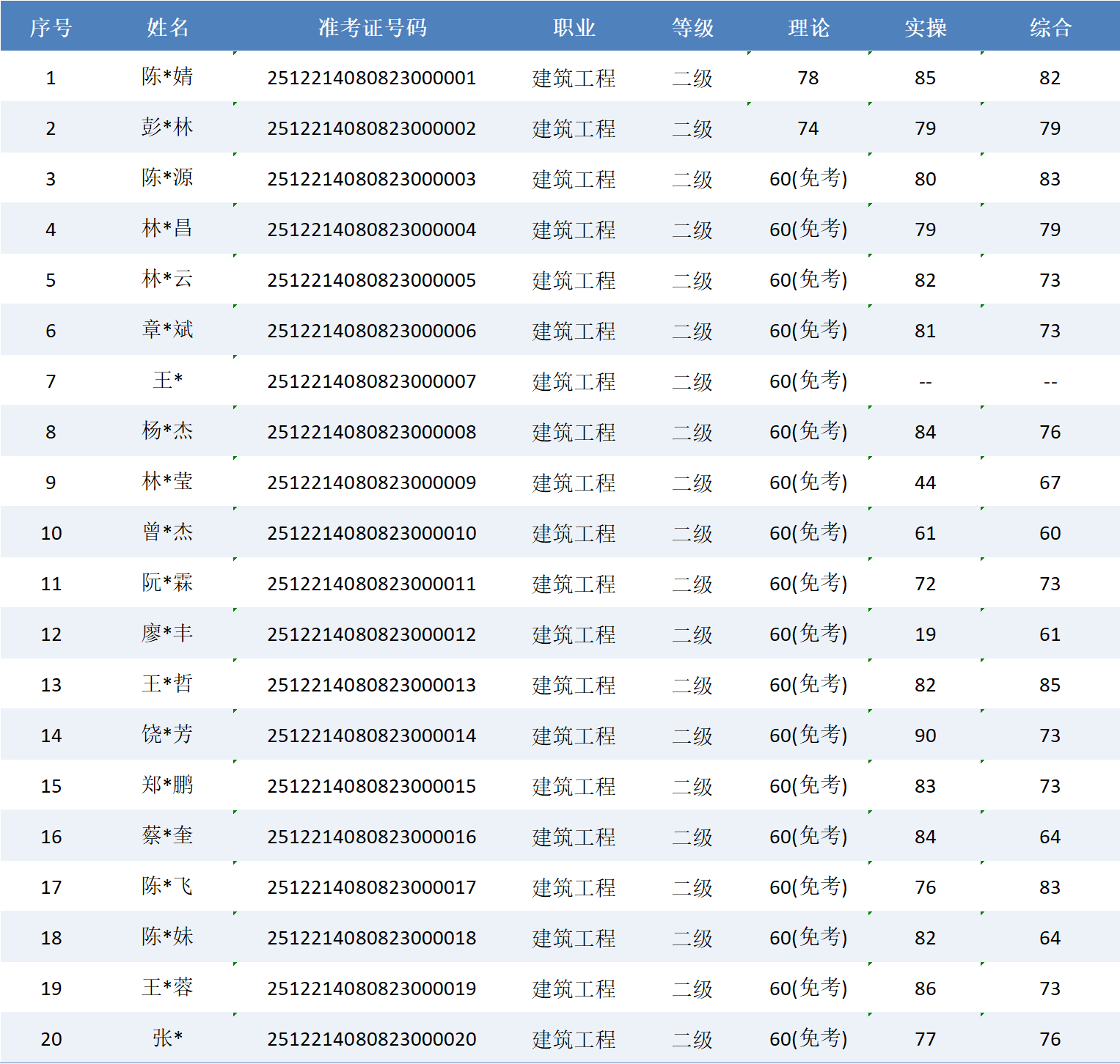
Task: Select the 实操 column header
Action: pos(925,27)
